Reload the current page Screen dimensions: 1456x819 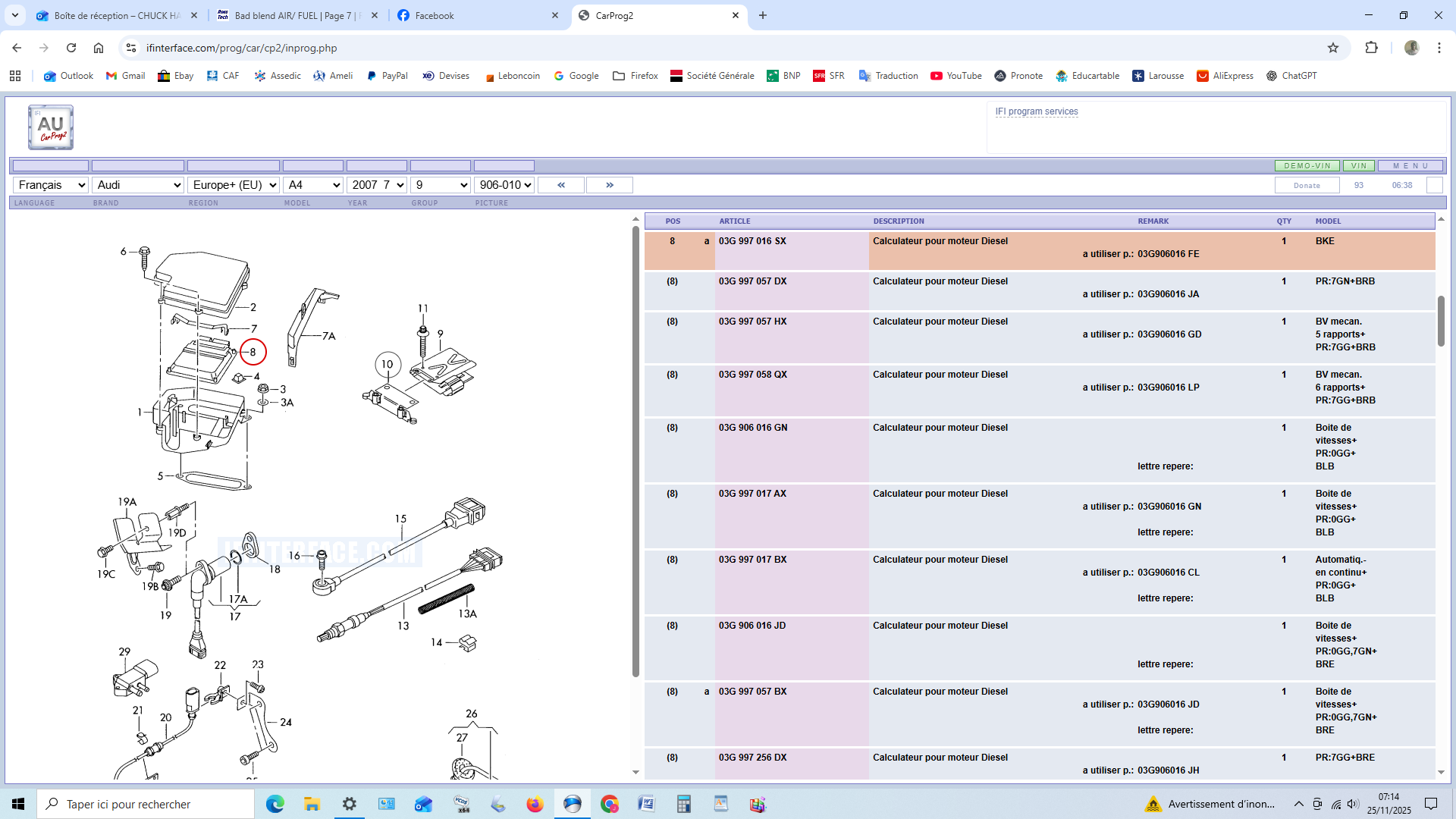[71, 48]
